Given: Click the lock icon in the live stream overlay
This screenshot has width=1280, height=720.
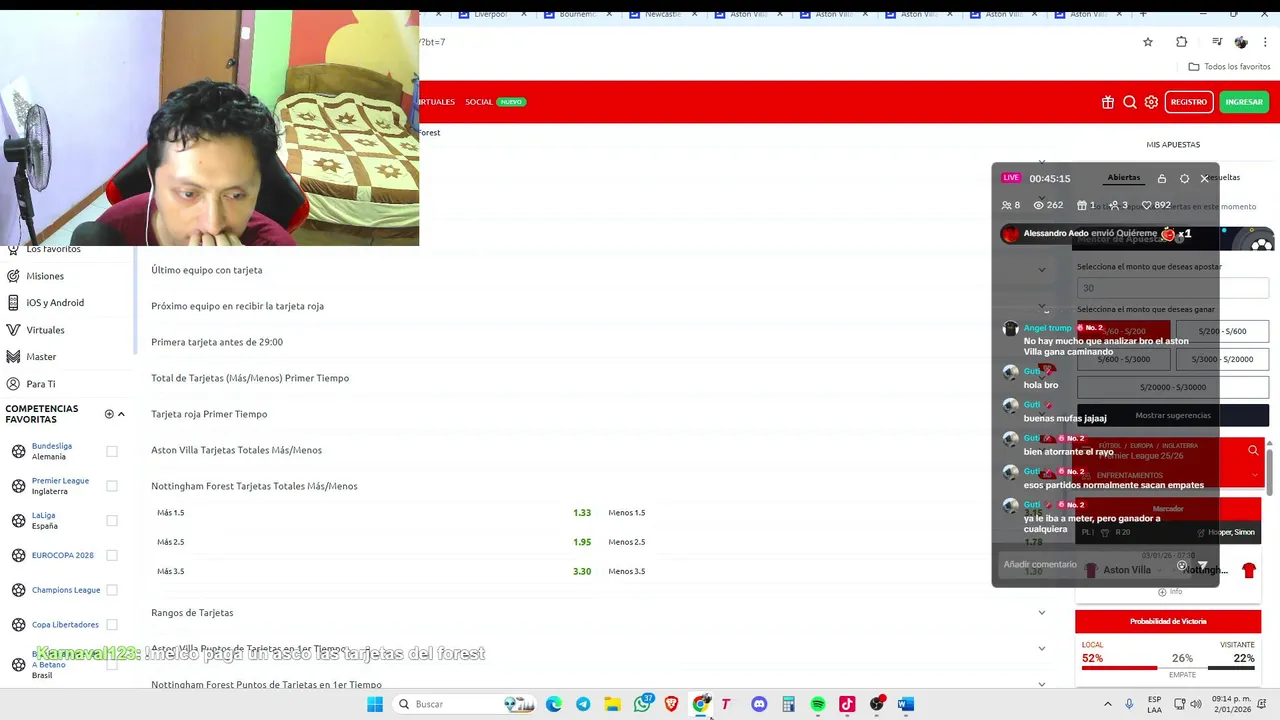Looking at the screenshot, I should click(x=1162, y=179).
